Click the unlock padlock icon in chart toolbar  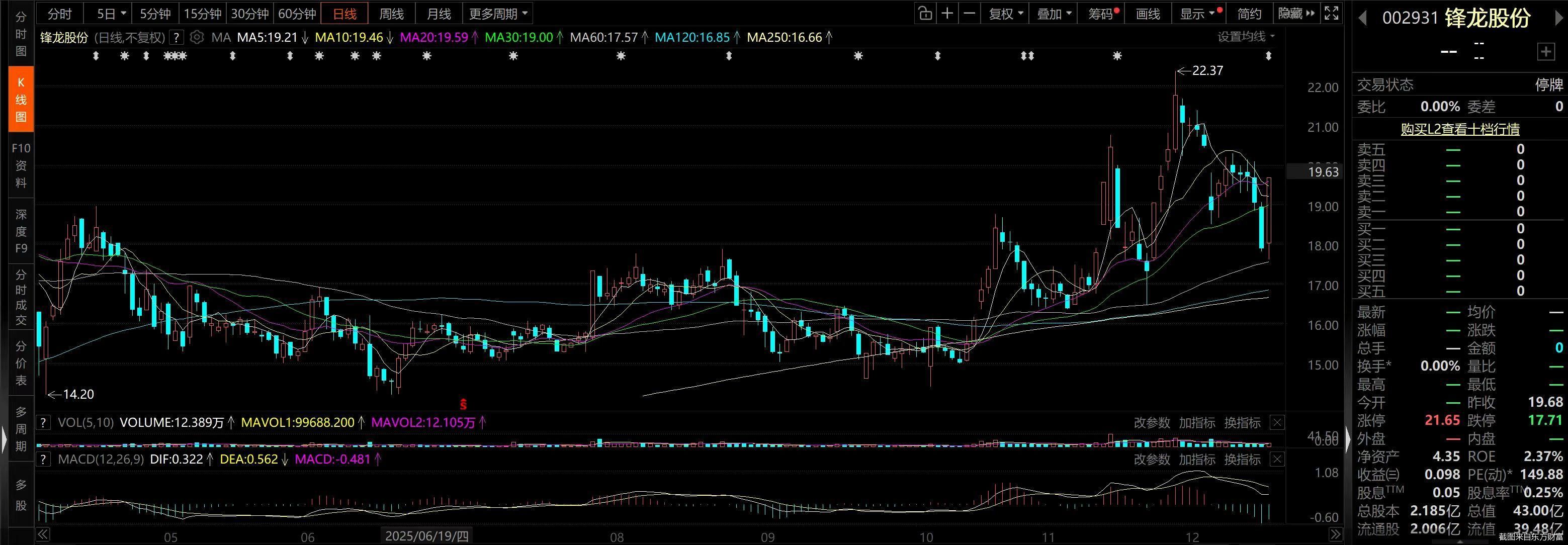point(925,14)
